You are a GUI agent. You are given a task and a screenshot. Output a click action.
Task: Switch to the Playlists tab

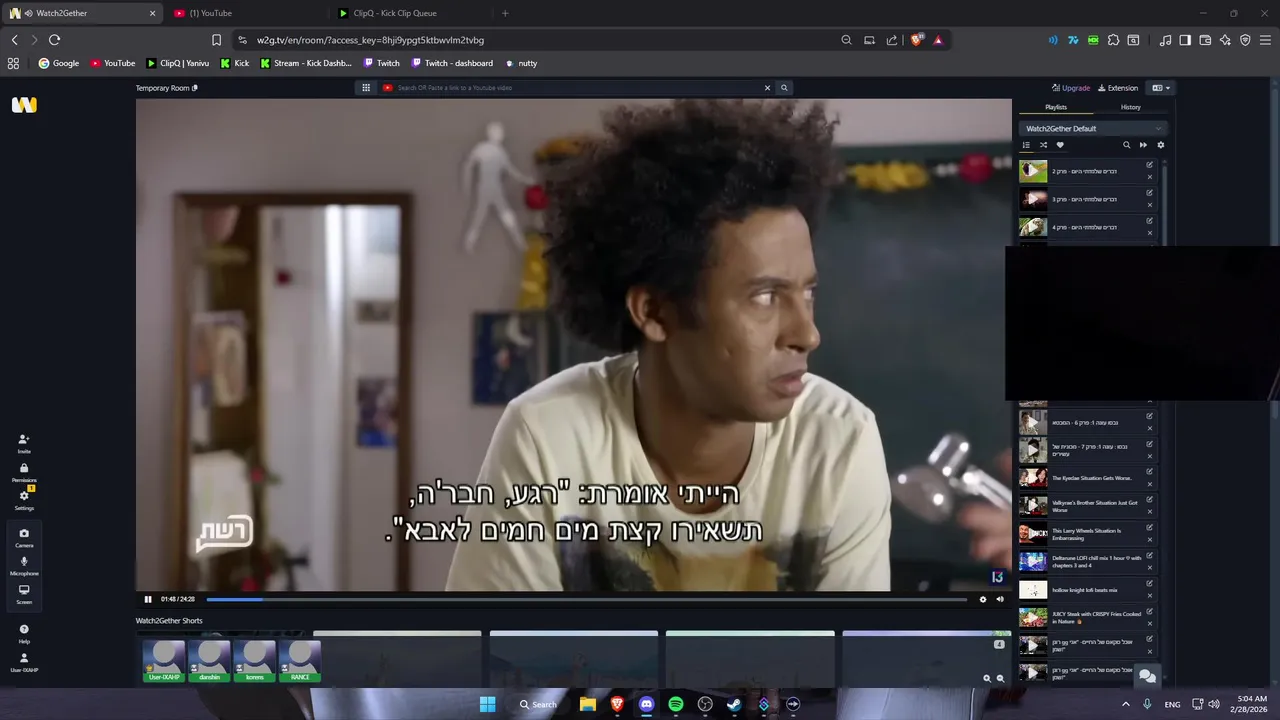click(1056, 107)
